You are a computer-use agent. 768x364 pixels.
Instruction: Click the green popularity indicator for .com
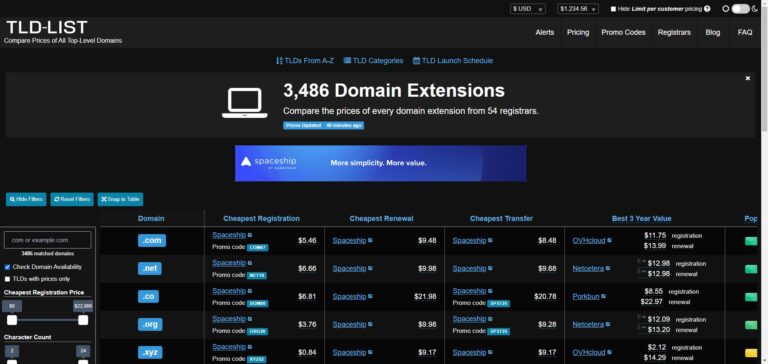pyautogui.click(x=751, y=241)
